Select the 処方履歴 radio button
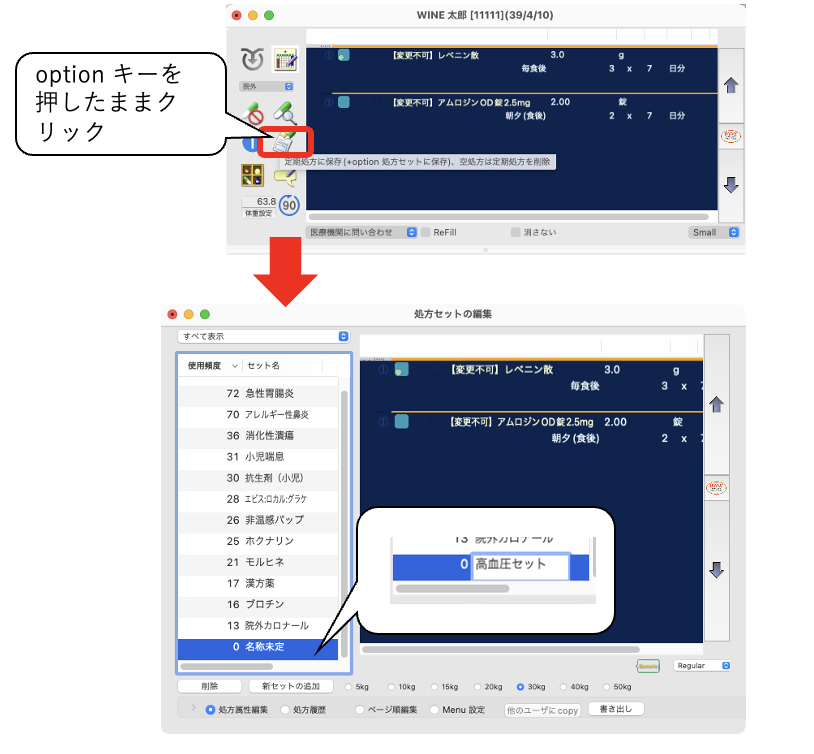Viewport: 814px width, 754px height. pyautogui.click(x=285, y=710)
